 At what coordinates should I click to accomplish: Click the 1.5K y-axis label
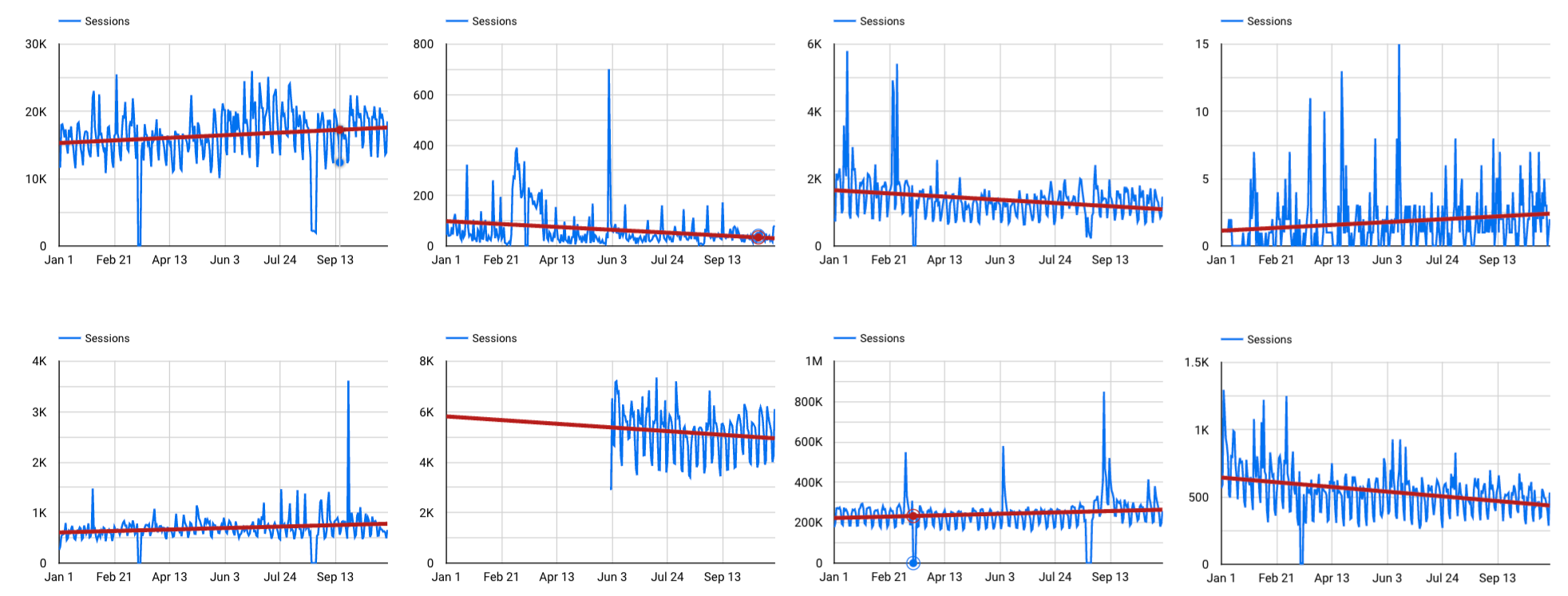tap(1197, 363)
